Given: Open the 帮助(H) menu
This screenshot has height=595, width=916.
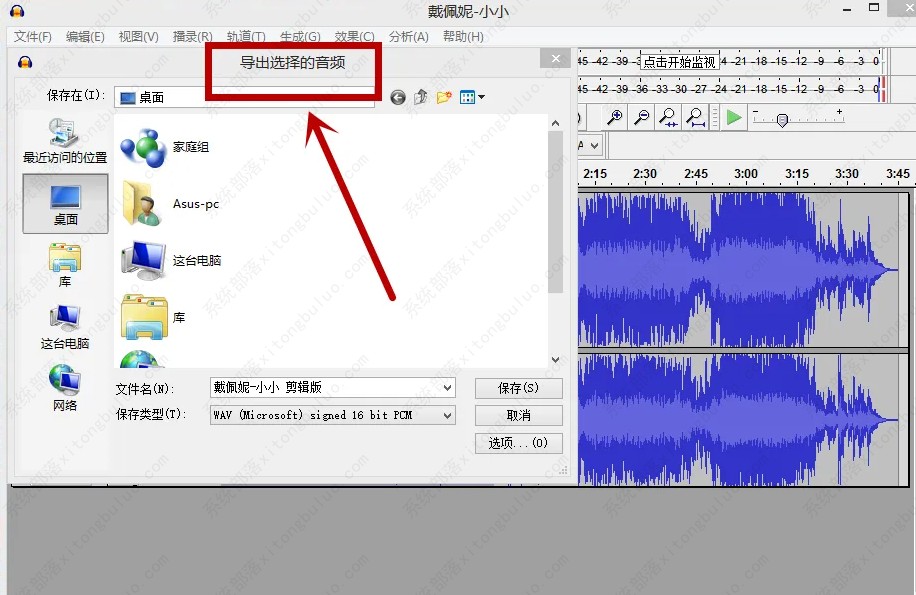Looking at the screenshot, I should (x=463, y=37).
